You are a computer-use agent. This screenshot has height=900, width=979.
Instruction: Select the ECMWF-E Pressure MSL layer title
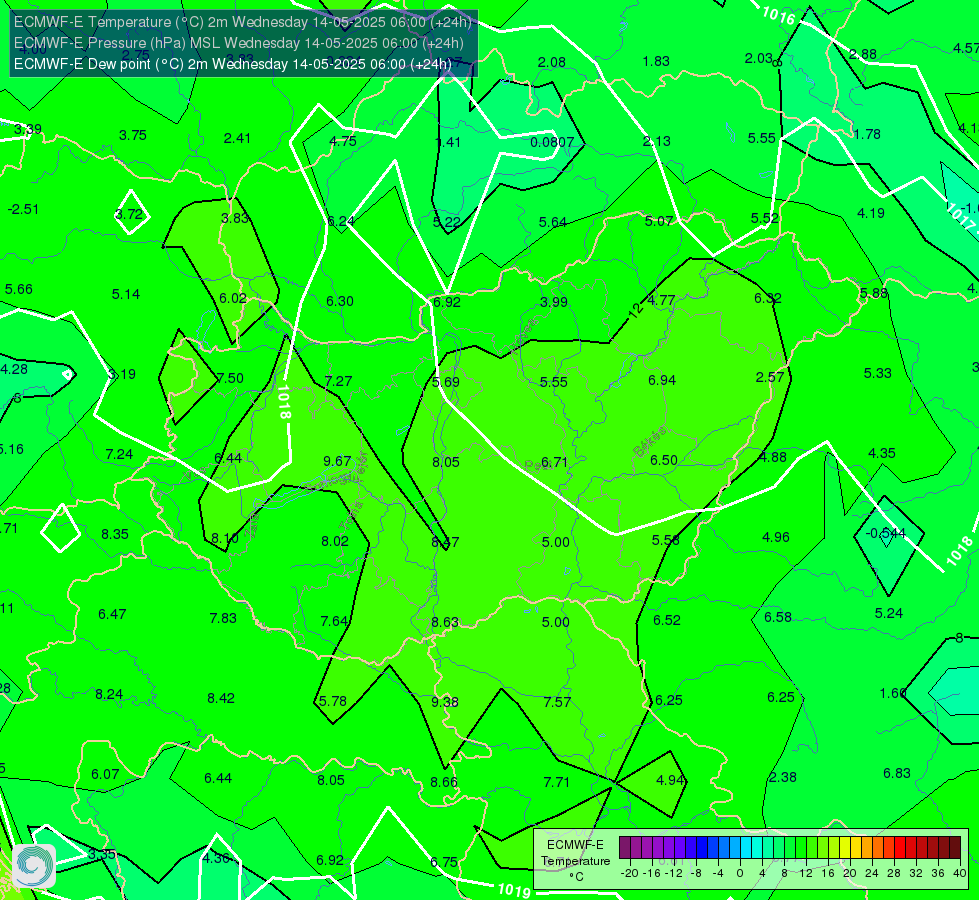pos(239,43)
